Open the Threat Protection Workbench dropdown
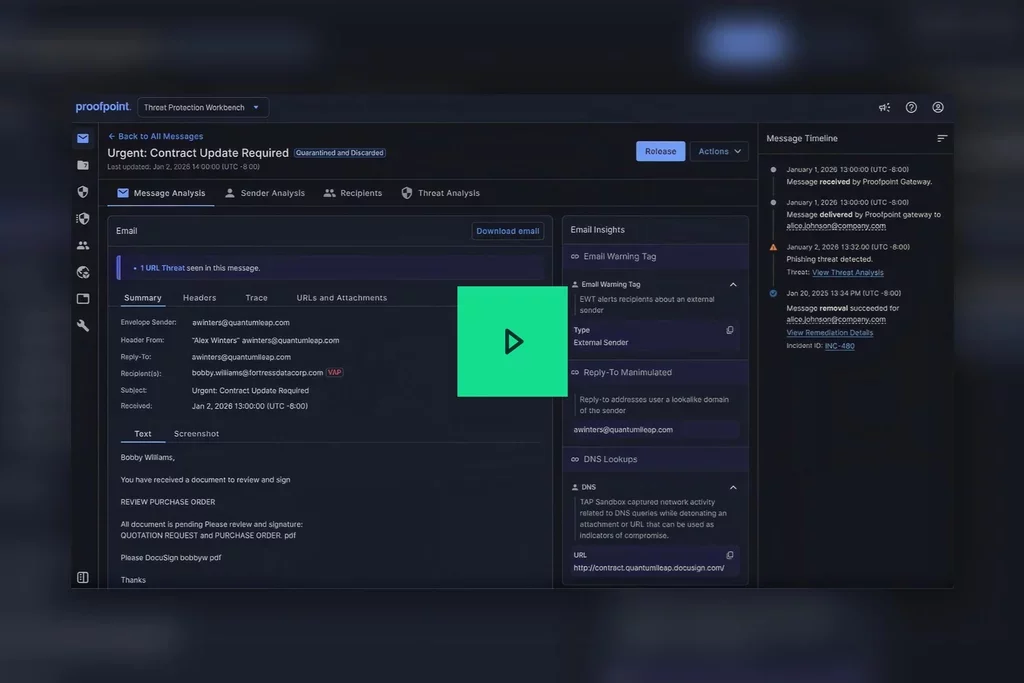This screenshot has height=683, width=1024. pos(203,108)
